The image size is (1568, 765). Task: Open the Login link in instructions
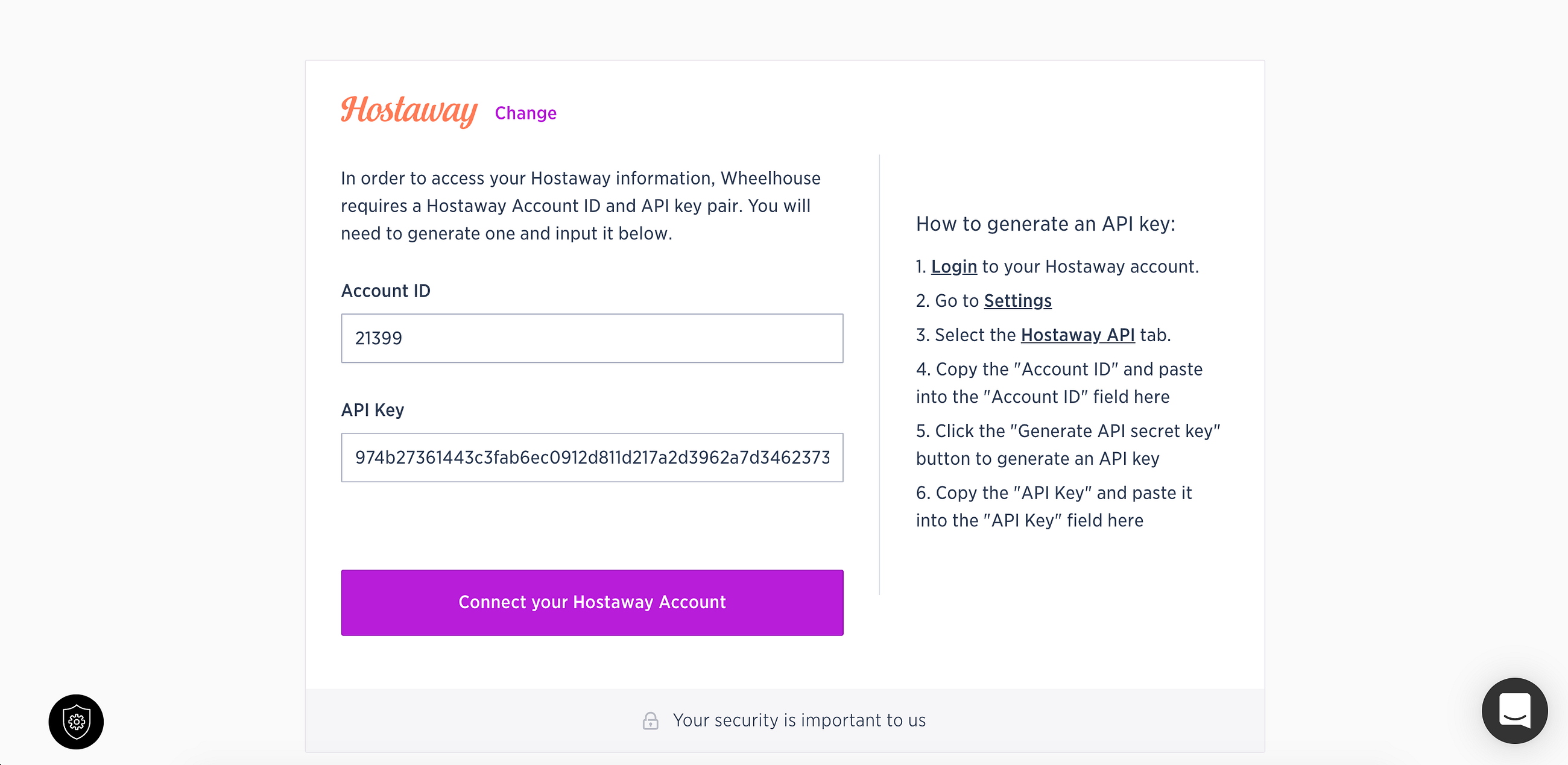[x=954, y=266]
